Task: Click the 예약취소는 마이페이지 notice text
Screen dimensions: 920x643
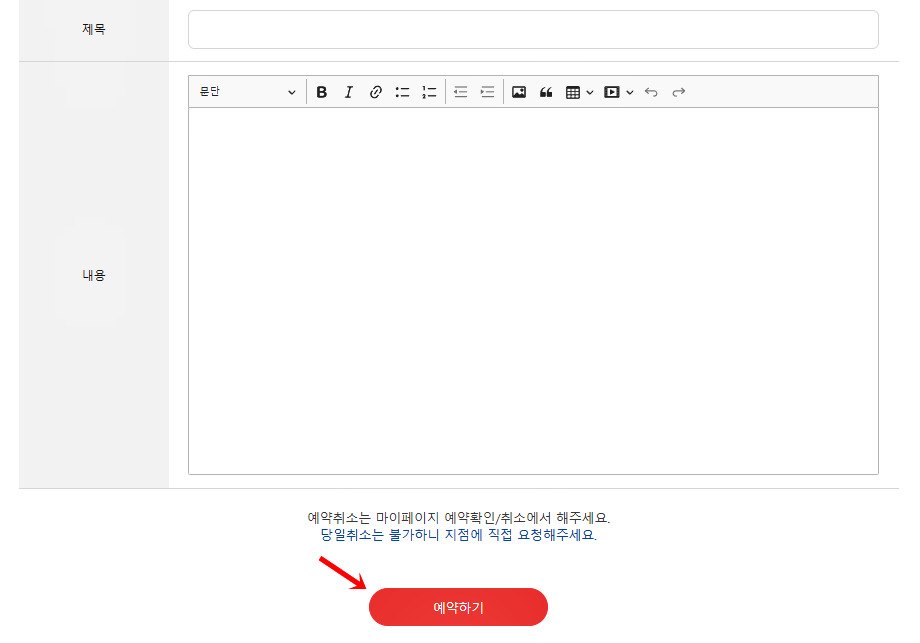Action: click(x=459, y=518)
